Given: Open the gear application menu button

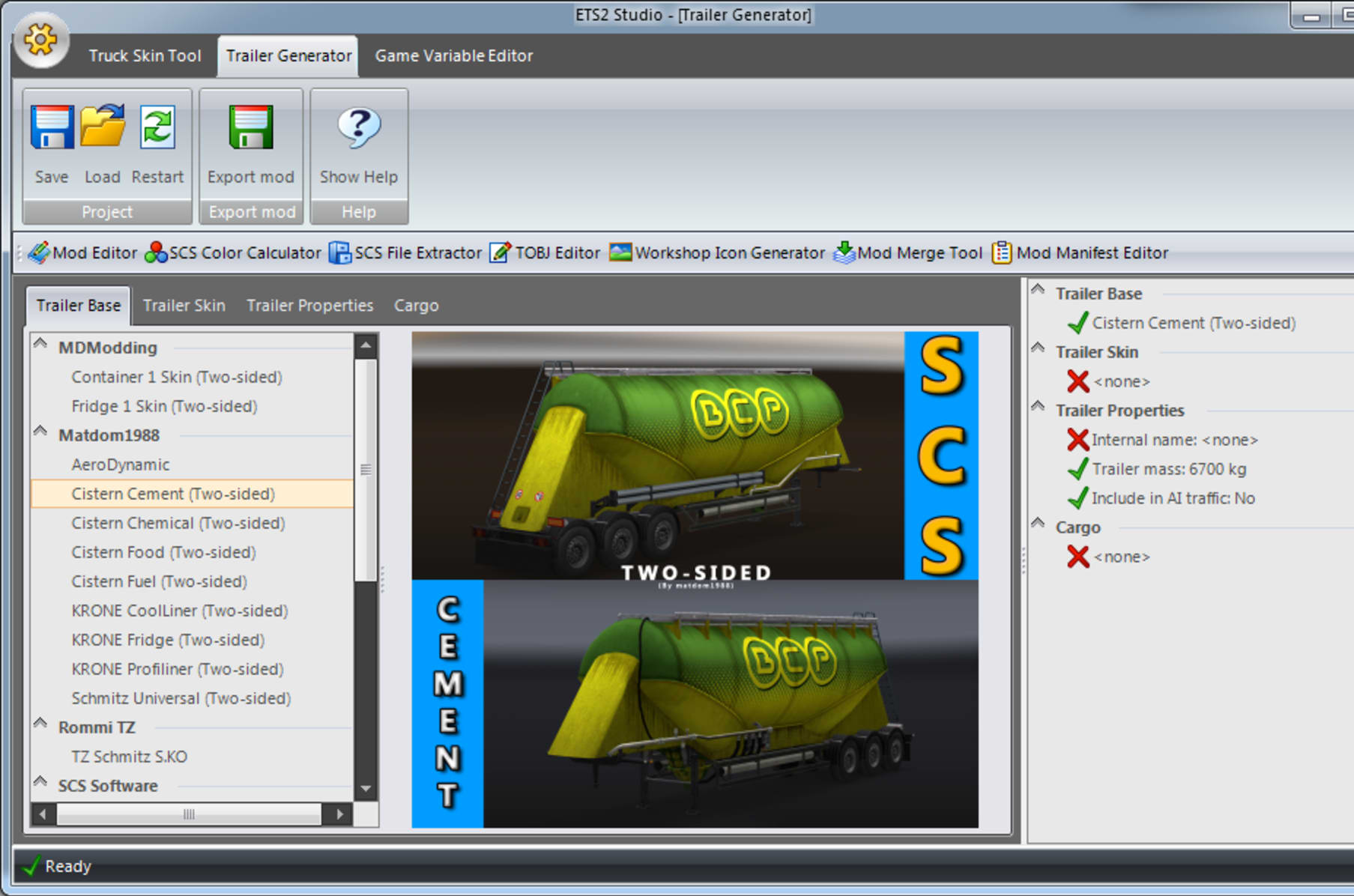Looking at the screenshot, I should click(41, 39).
